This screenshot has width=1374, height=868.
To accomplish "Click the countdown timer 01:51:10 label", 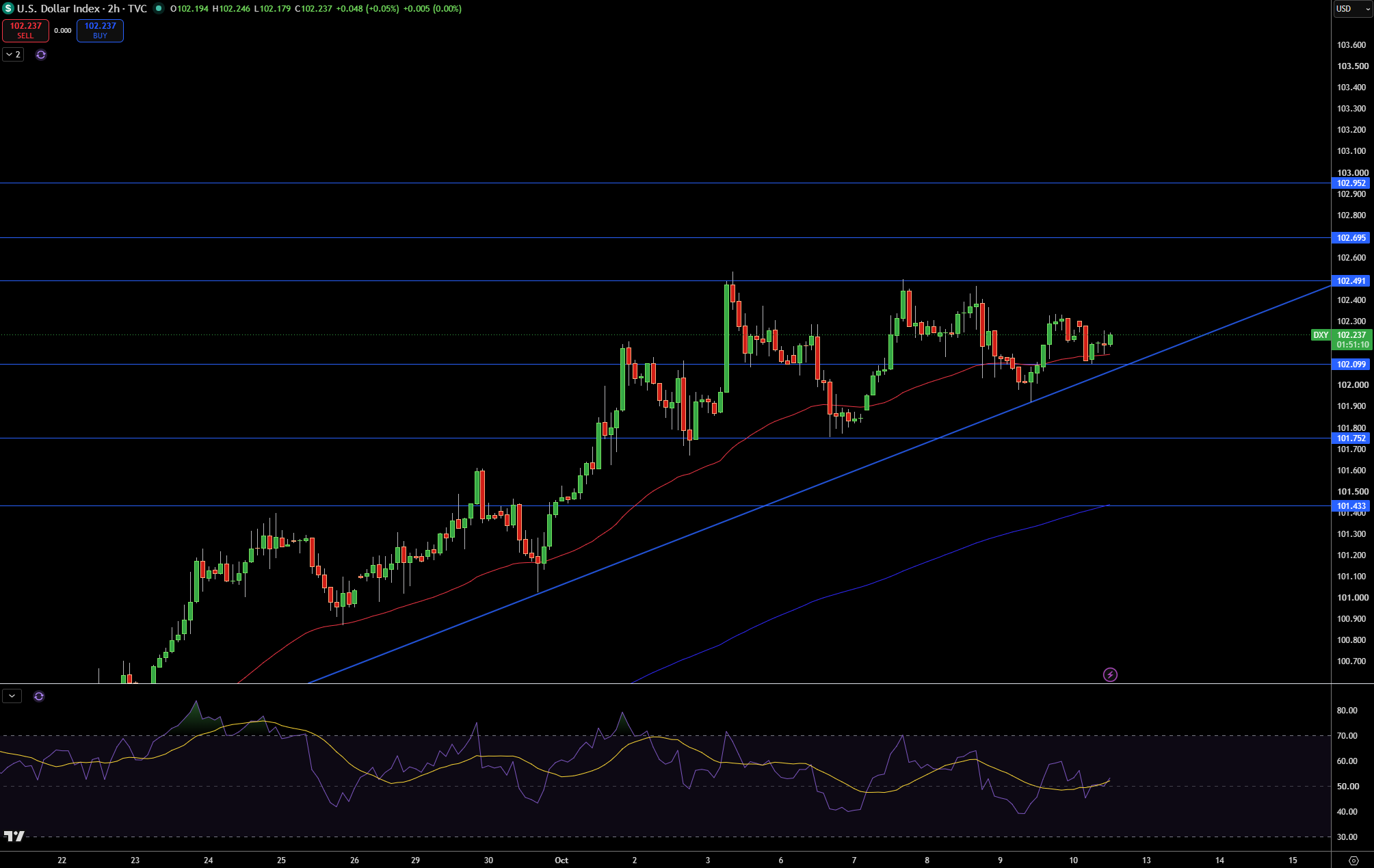I will coord(1352,345).
